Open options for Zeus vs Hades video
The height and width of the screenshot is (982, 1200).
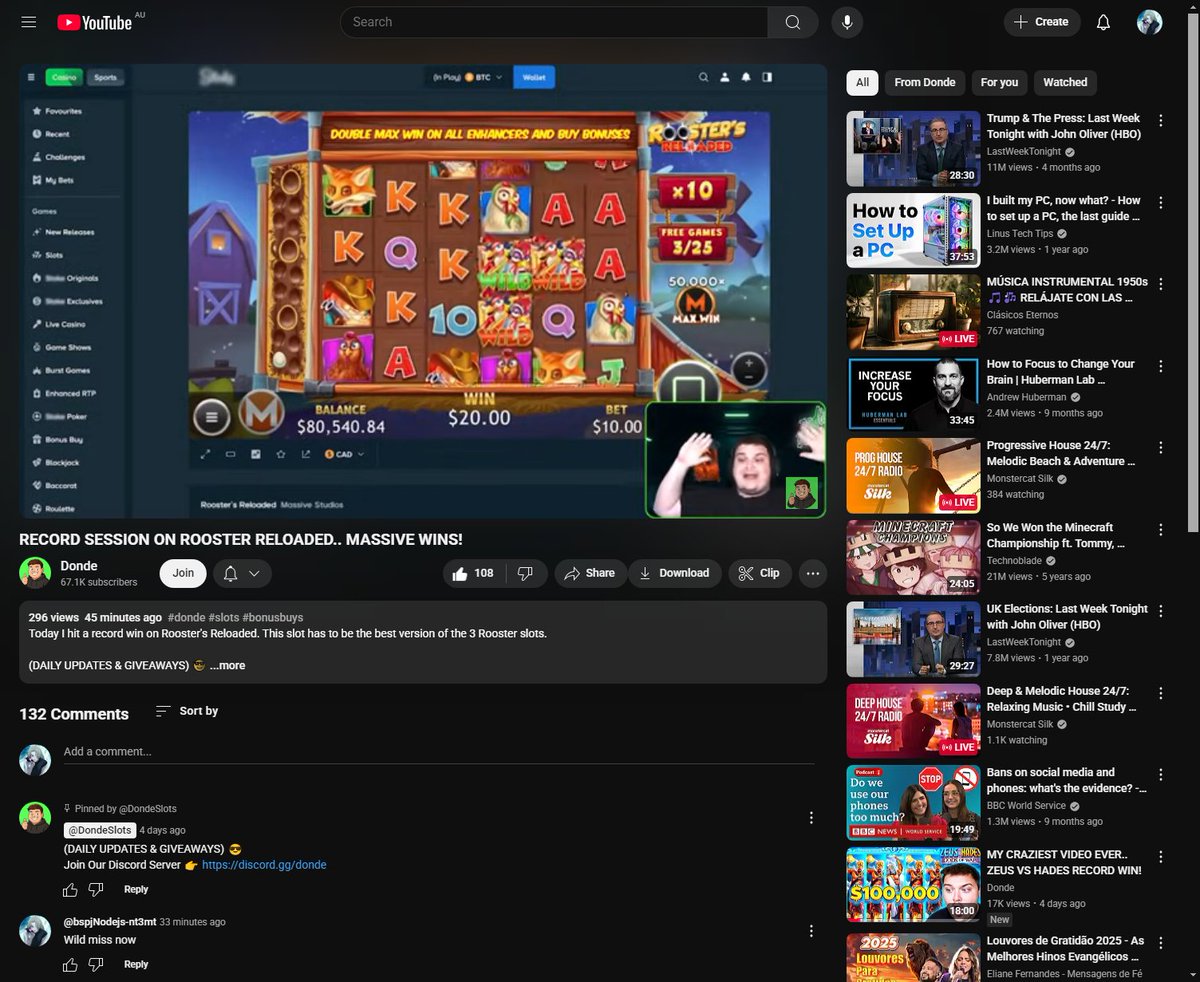tap(1160, 856)
